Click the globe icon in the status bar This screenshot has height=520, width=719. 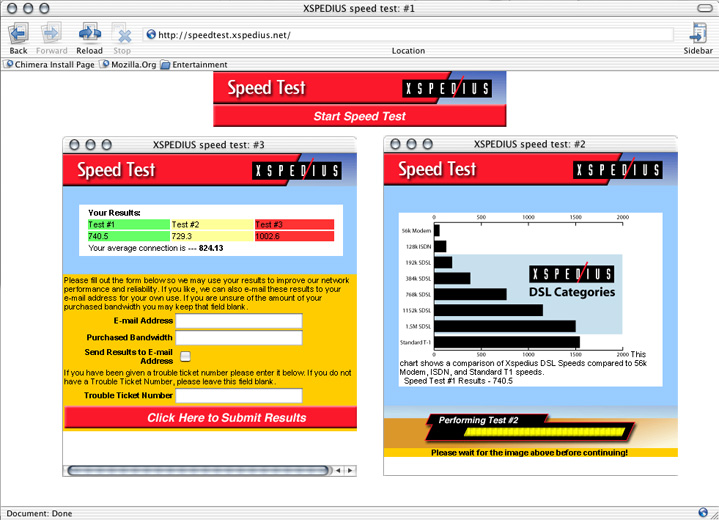pyautogui.click(x=705, y=513)
